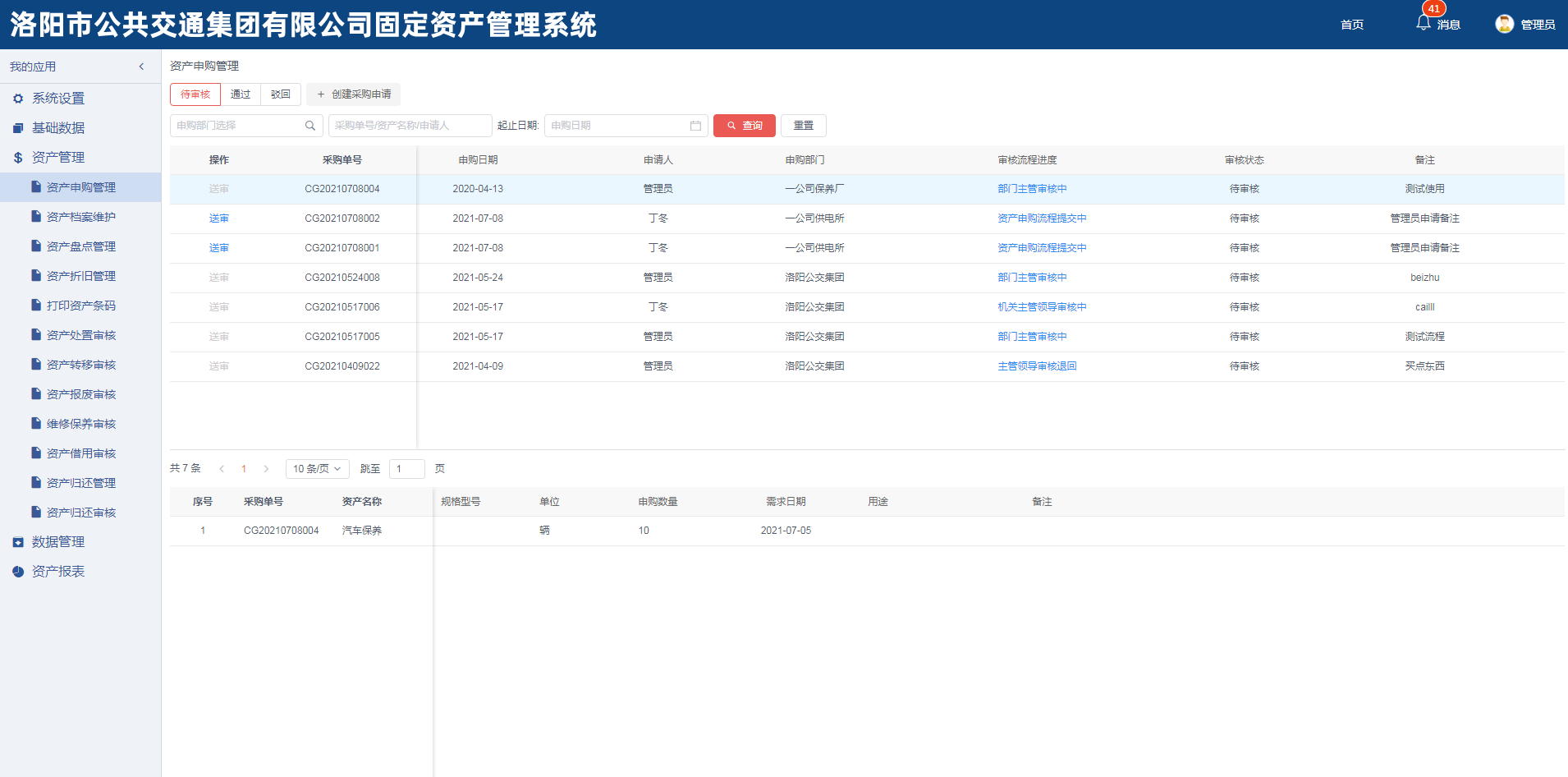1568x777 pixels.
Task: Click the 采购单号/资产名称/申请人 search input
Action: [410, 126]
